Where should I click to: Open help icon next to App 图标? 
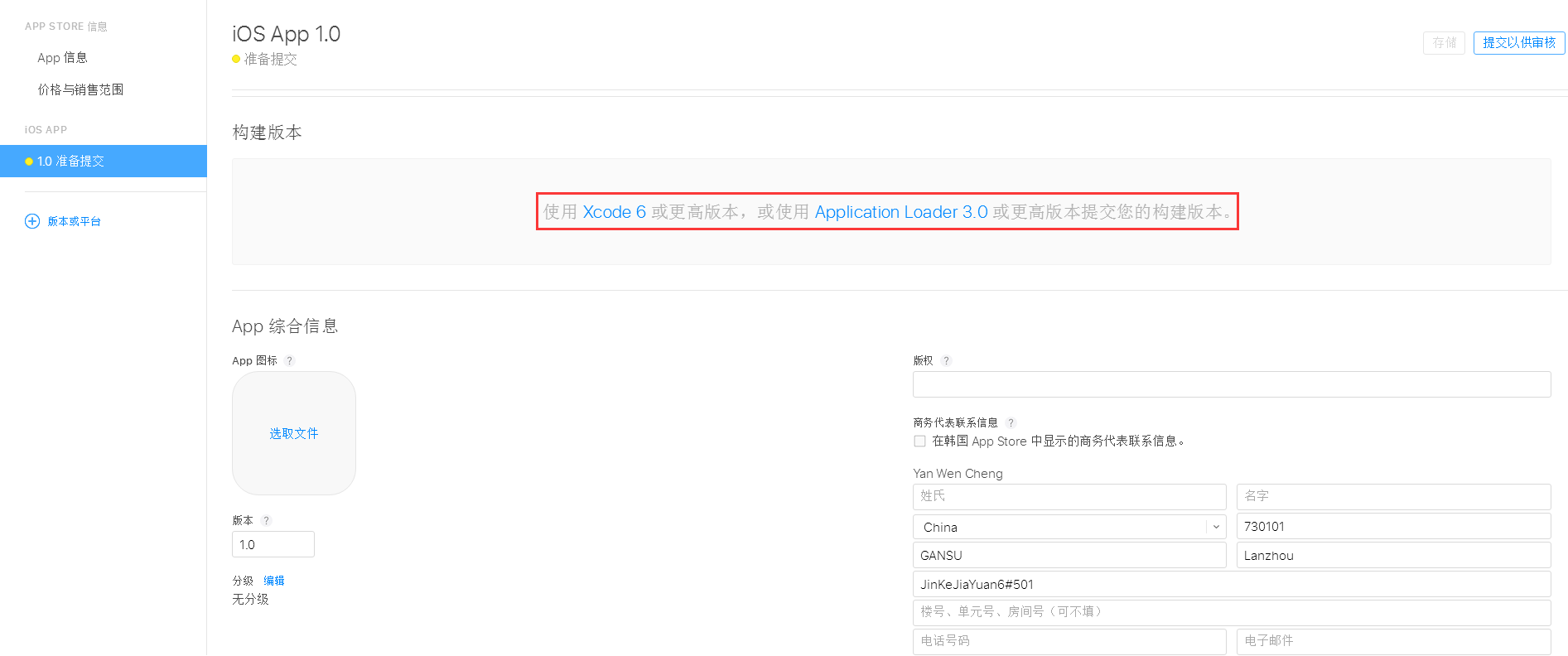[x=289, y=360]
